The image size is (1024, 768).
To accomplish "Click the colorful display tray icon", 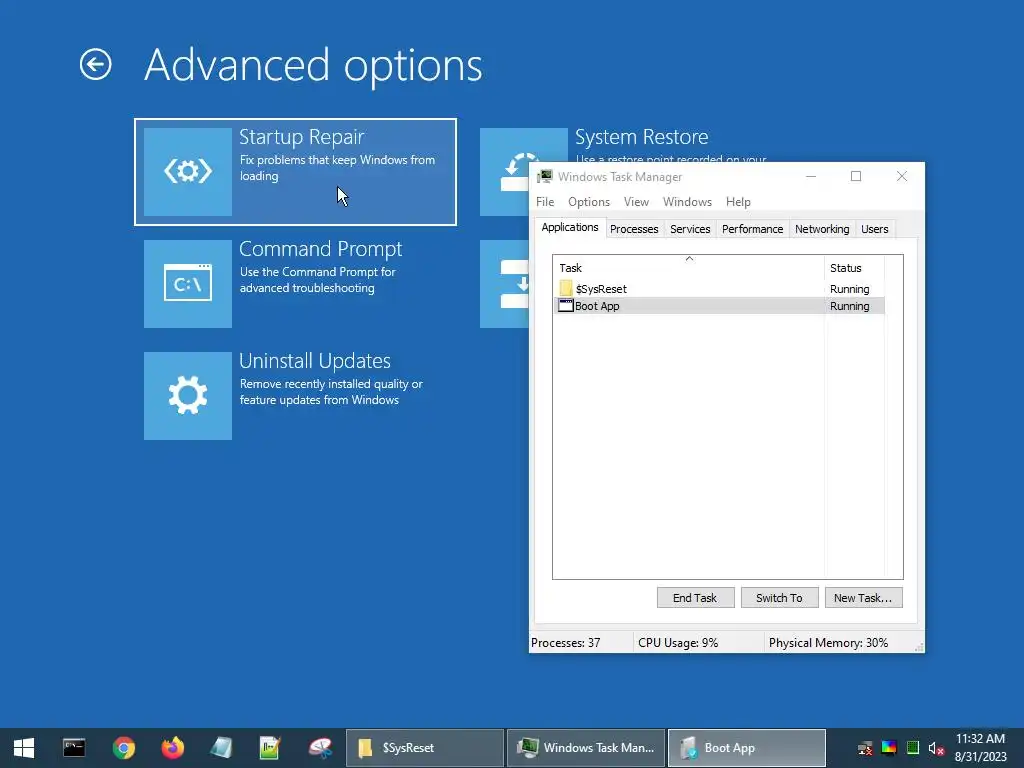I will [x=889, y=748].
